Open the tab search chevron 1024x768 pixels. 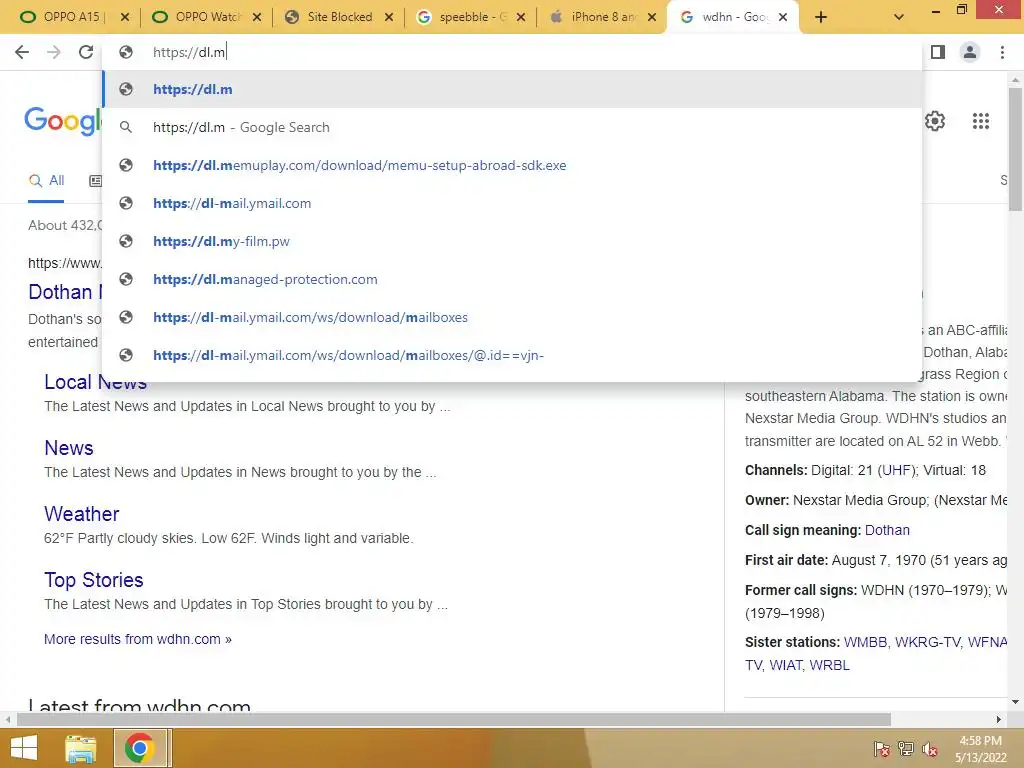tap(899, 17)
